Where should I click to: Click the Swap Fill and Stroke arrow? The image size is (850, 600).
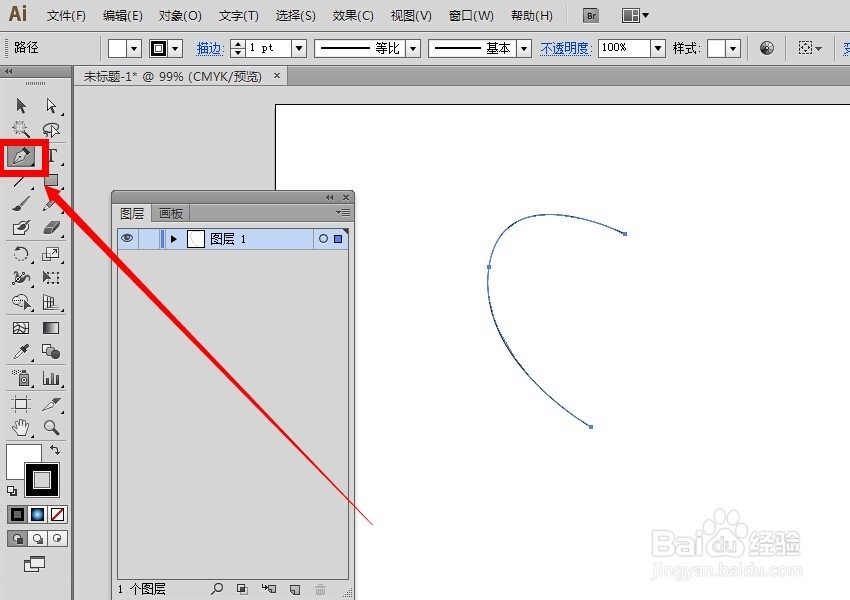point(55,450)
